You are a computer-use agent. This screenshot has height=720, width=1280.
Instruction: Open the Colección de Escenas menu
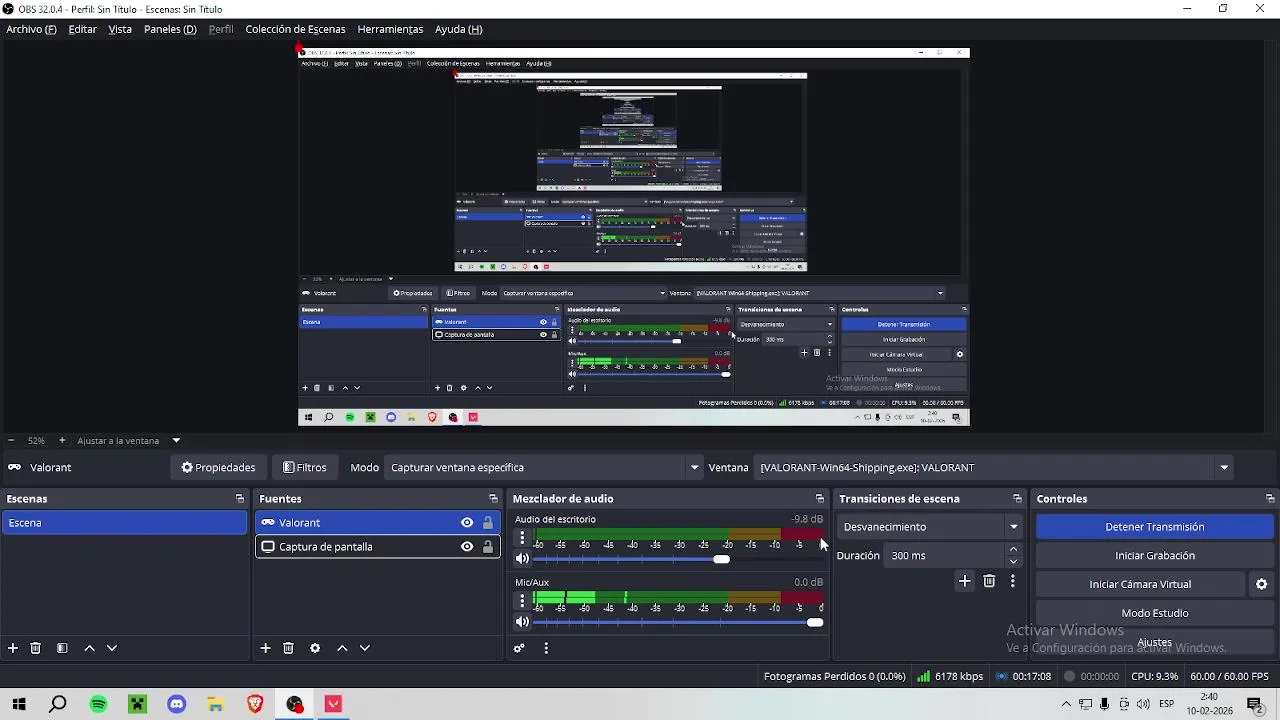click(295, 29)
